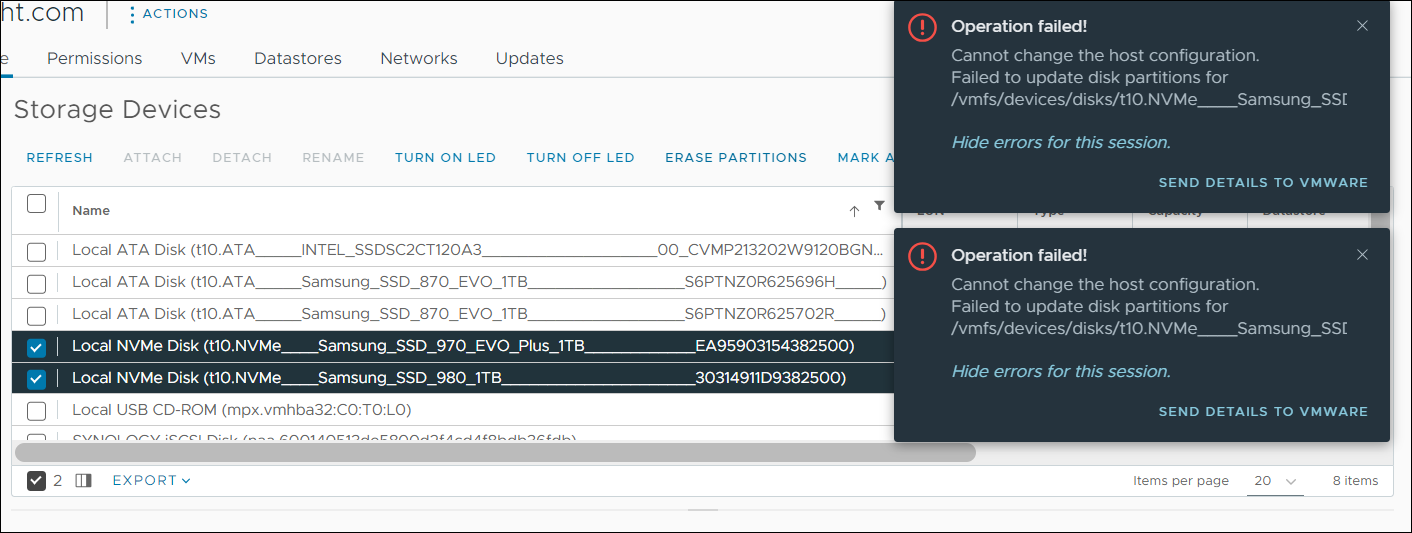Click Hide errors for this session in top alert

pyautogui.click(x=1060, y=142)
